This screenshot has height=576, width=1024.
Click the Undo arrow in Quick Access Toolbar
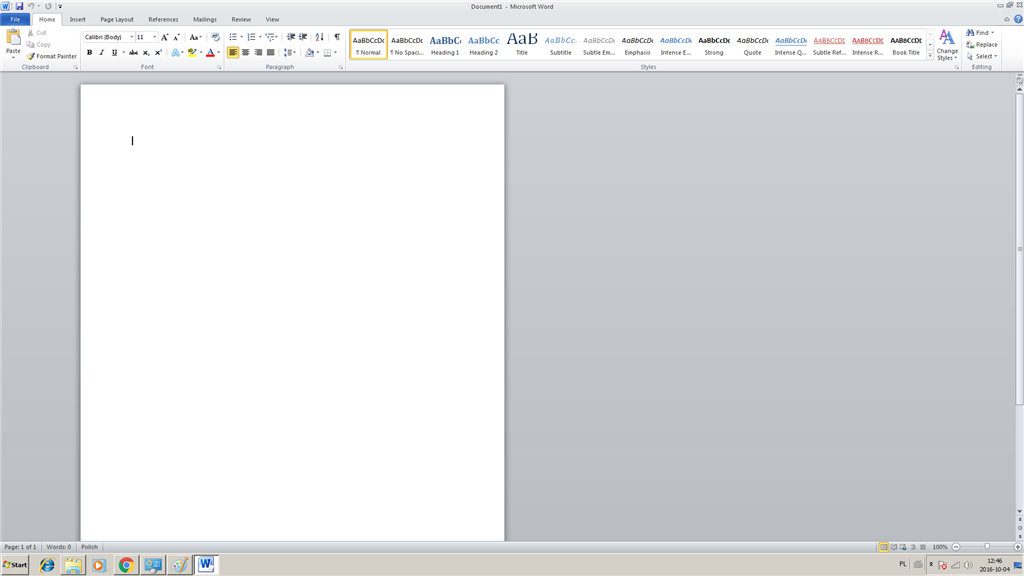(31, 6)
